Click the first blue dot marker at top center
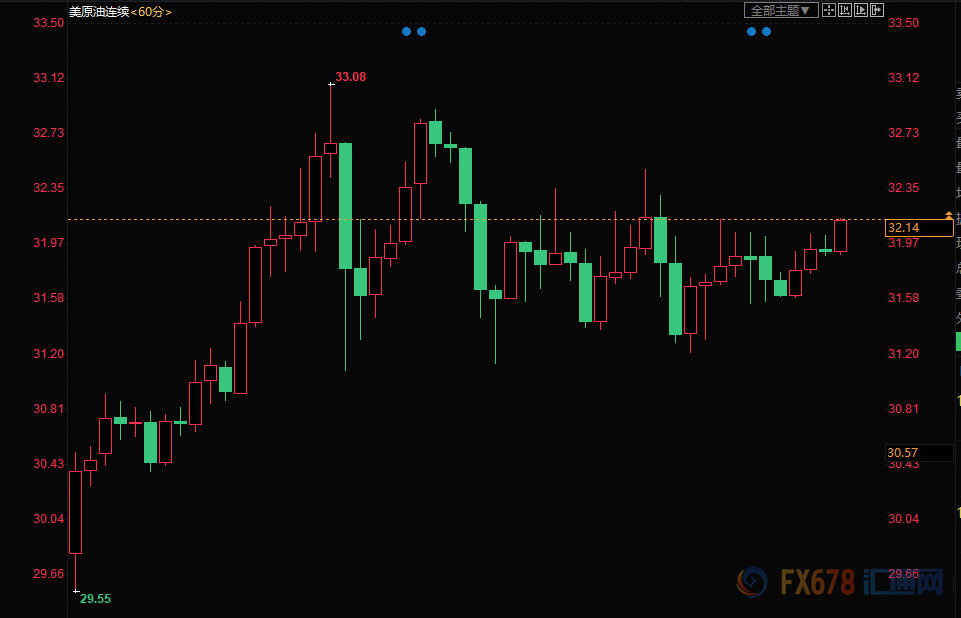 (406, 31)
